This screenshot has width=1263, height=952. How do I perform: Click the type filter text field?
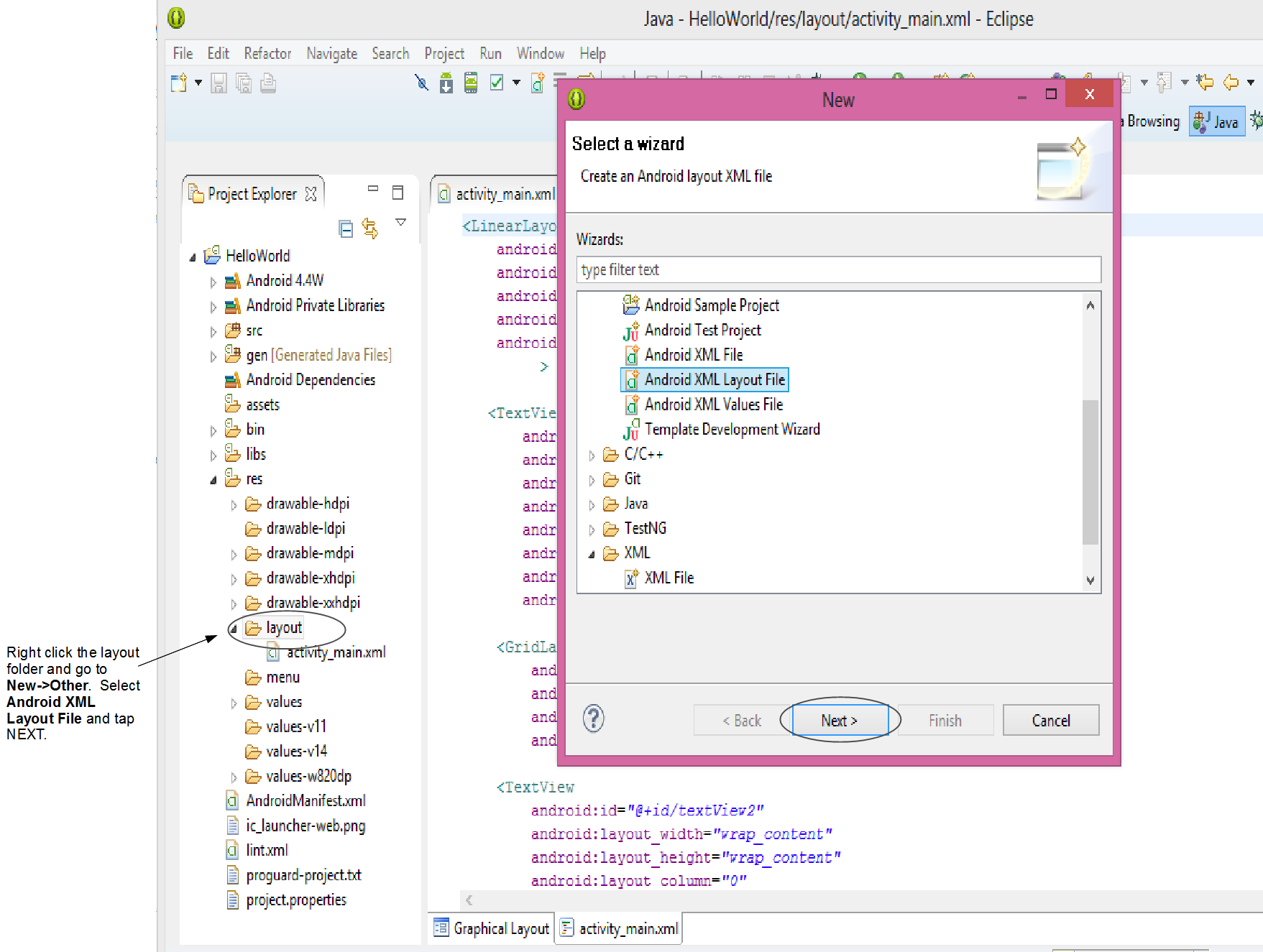click(x=838, y=270)
